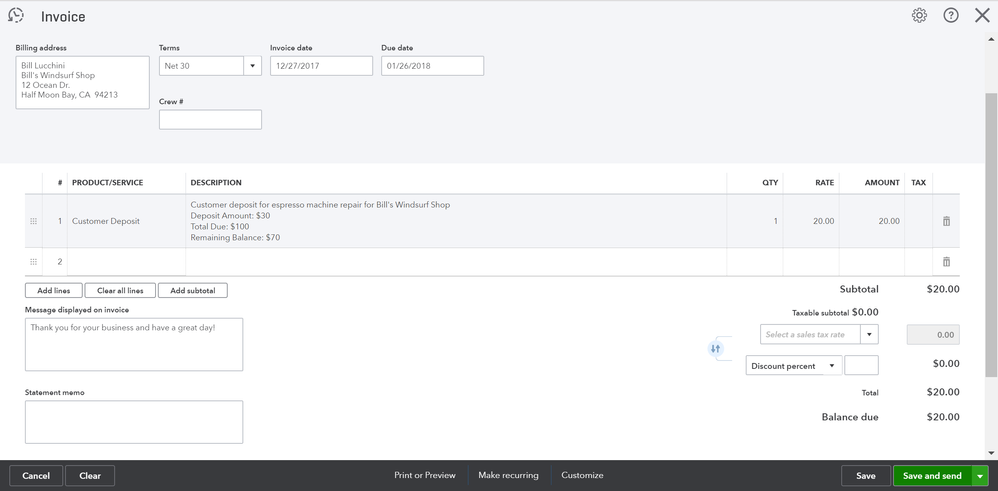Click the Terms Net 30 field
998x491 pixels.
201,66
